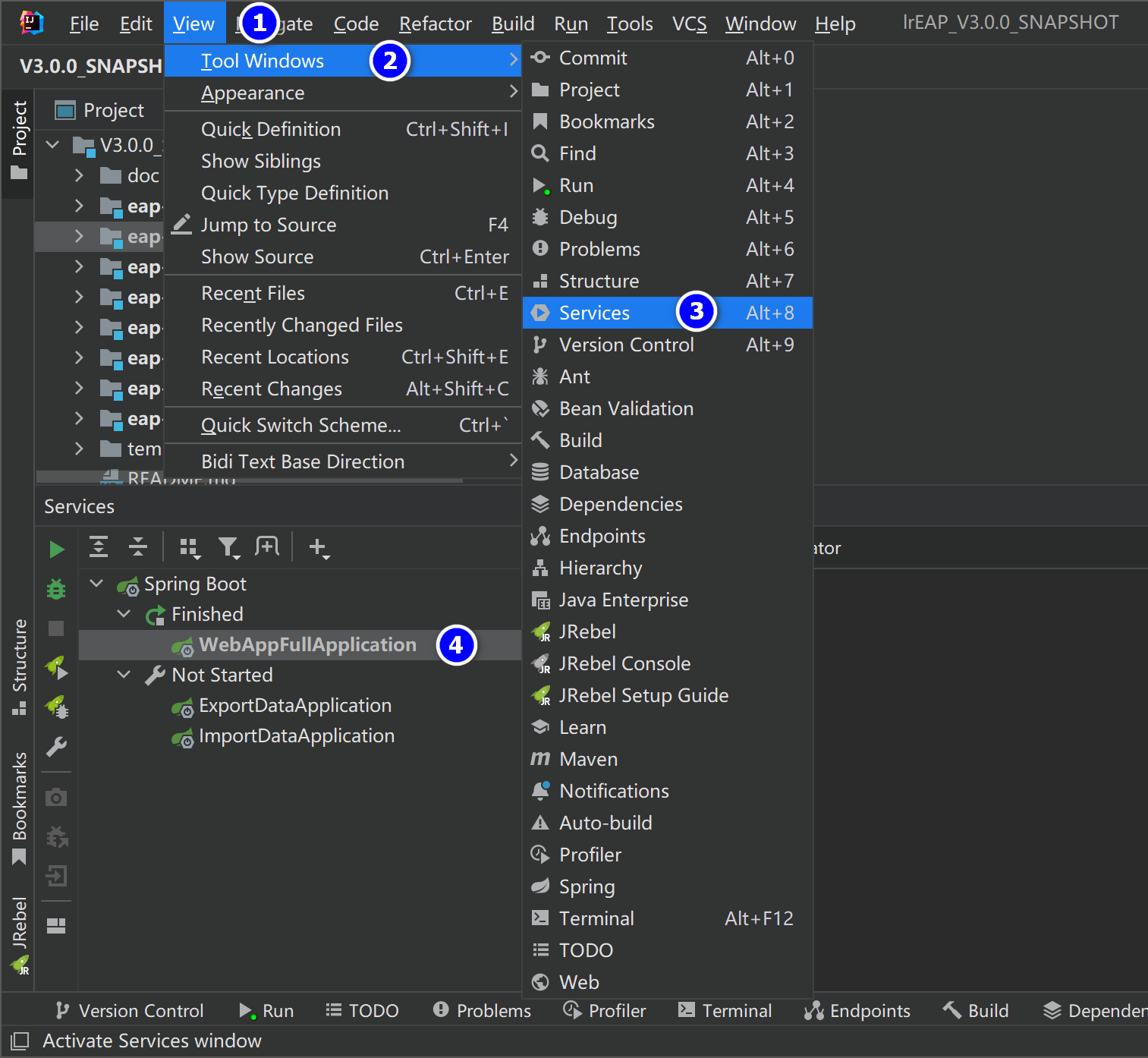1148x1058 pixels.
Task: Open the Profiler tab in bottom bar
Action: (x=605, y=1010)
